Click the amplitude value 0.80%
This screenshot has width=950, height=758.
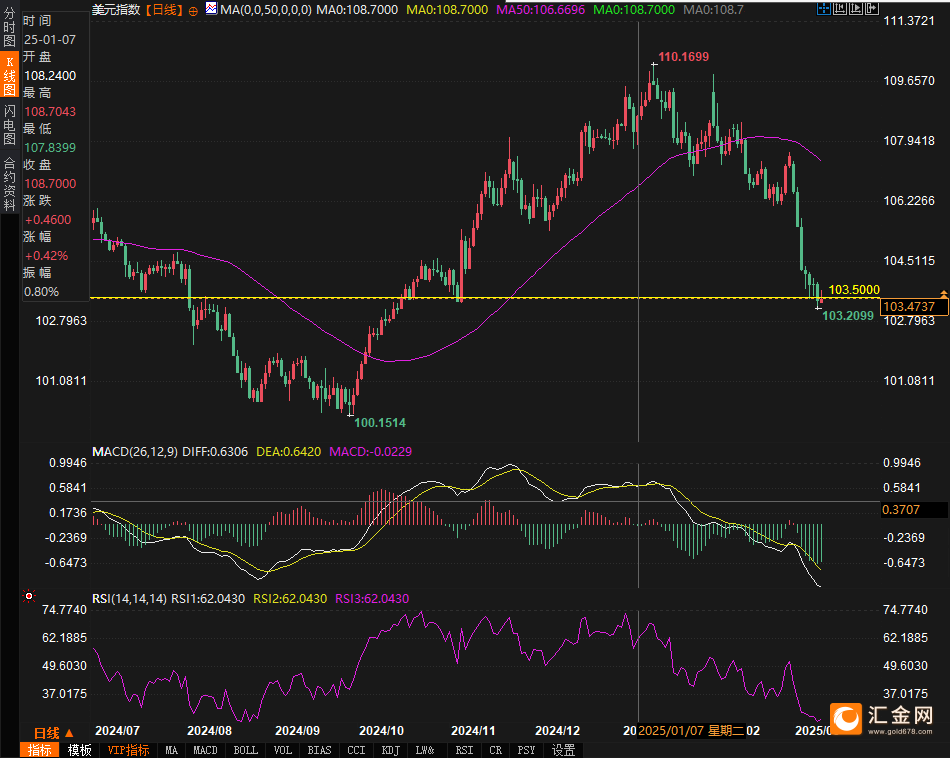point(41,291)
